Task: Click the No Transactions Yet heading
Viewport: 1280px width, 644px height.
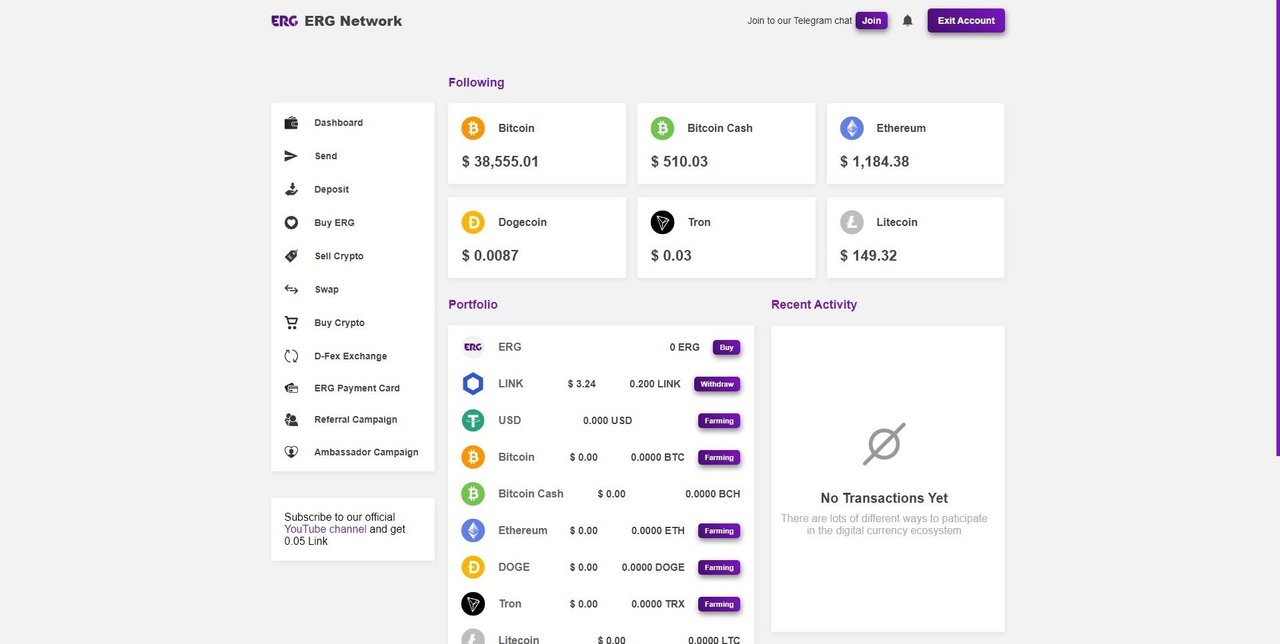Action: tap(884, 498)
